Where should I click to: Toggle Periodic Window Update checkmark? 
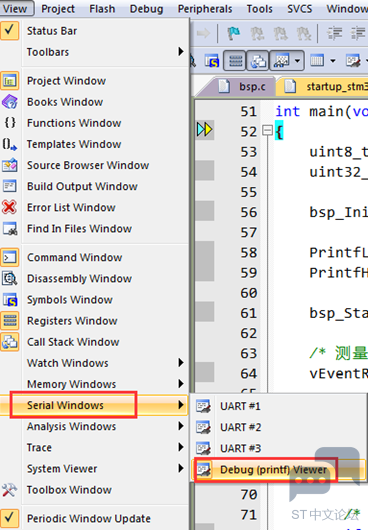9,518
